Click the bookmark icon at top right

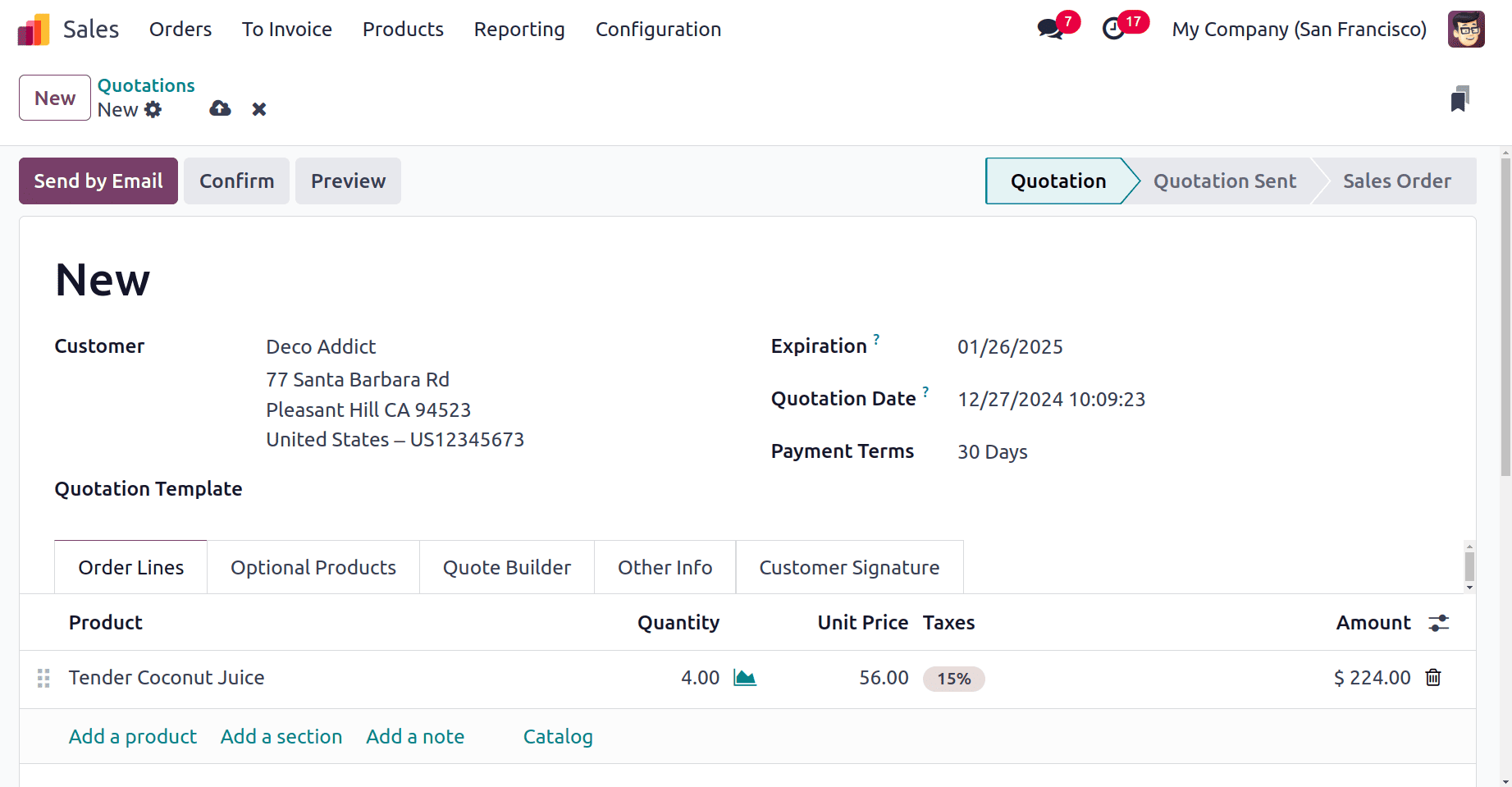pos(1459,98)
